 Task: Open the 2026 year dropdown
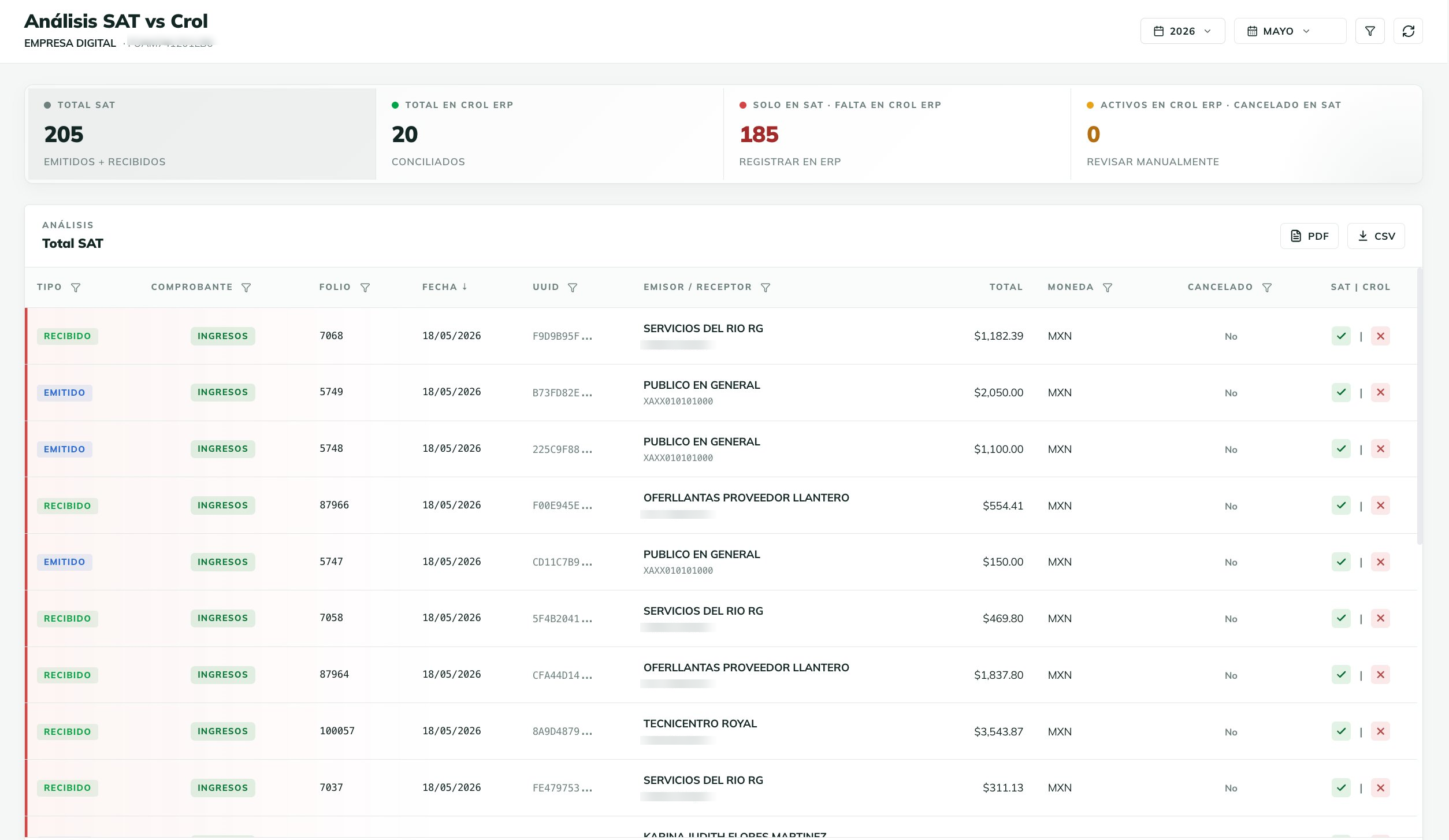[x=1182, y=31]
